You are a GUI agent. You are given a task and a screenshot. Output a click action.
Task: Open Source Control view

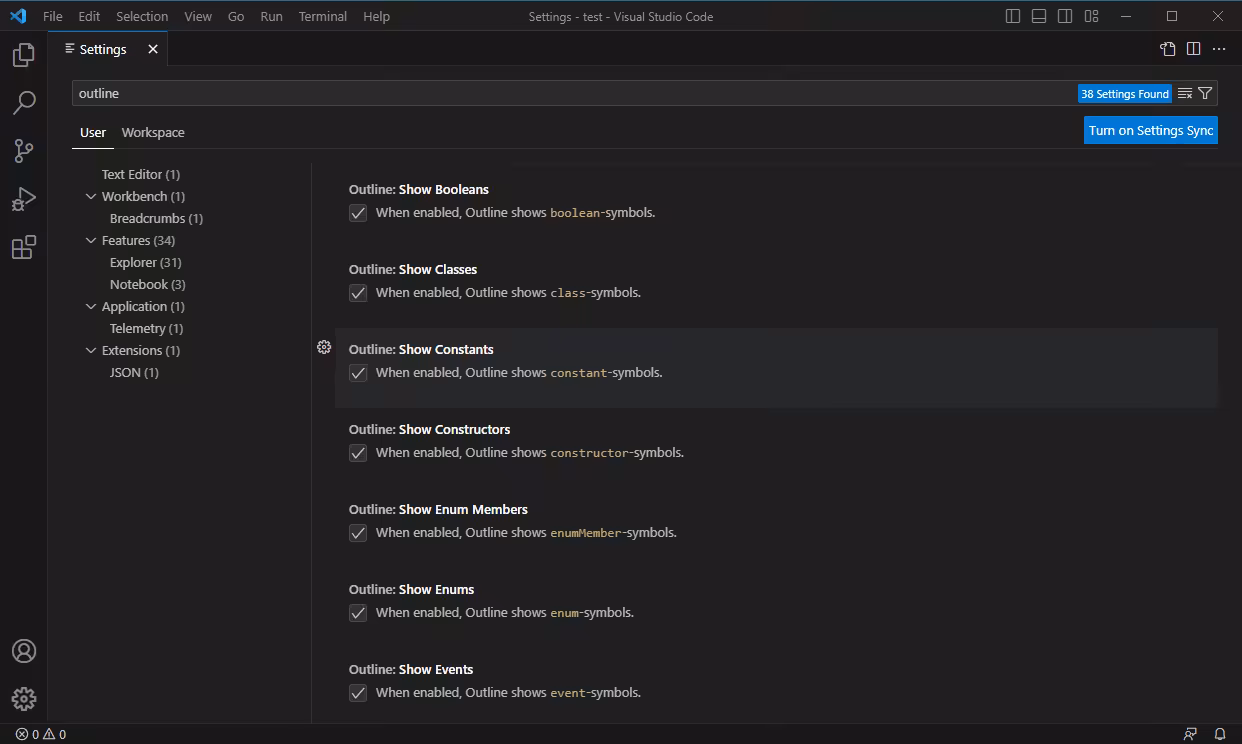click(x=24, y=150)
